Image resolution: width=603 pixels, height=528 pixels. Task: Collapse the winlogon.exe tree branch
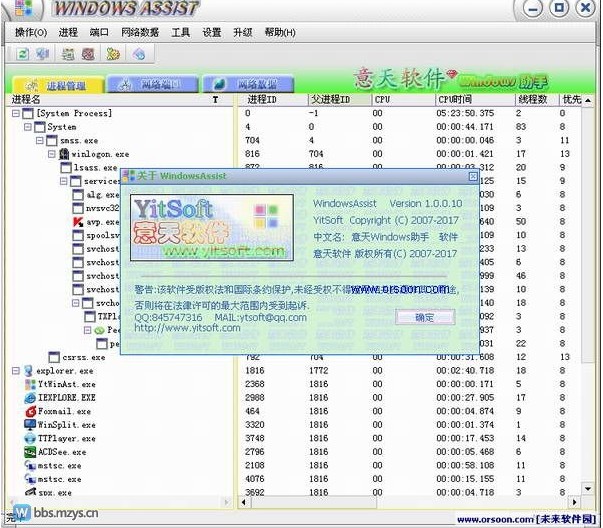click(x=52, y=155)
